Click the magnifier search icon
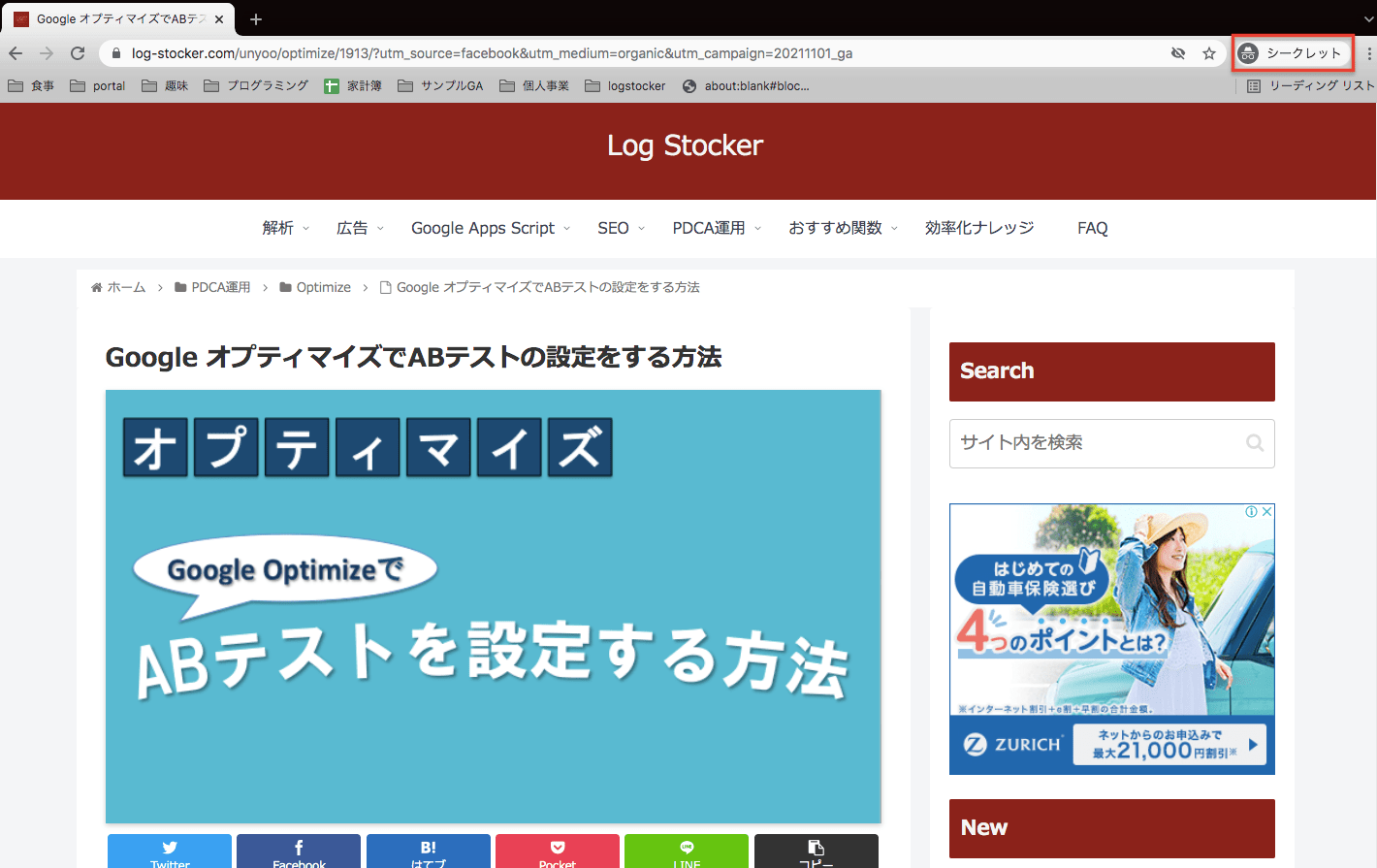This screenshot has width=1377, height=868. coord(1255,443)
